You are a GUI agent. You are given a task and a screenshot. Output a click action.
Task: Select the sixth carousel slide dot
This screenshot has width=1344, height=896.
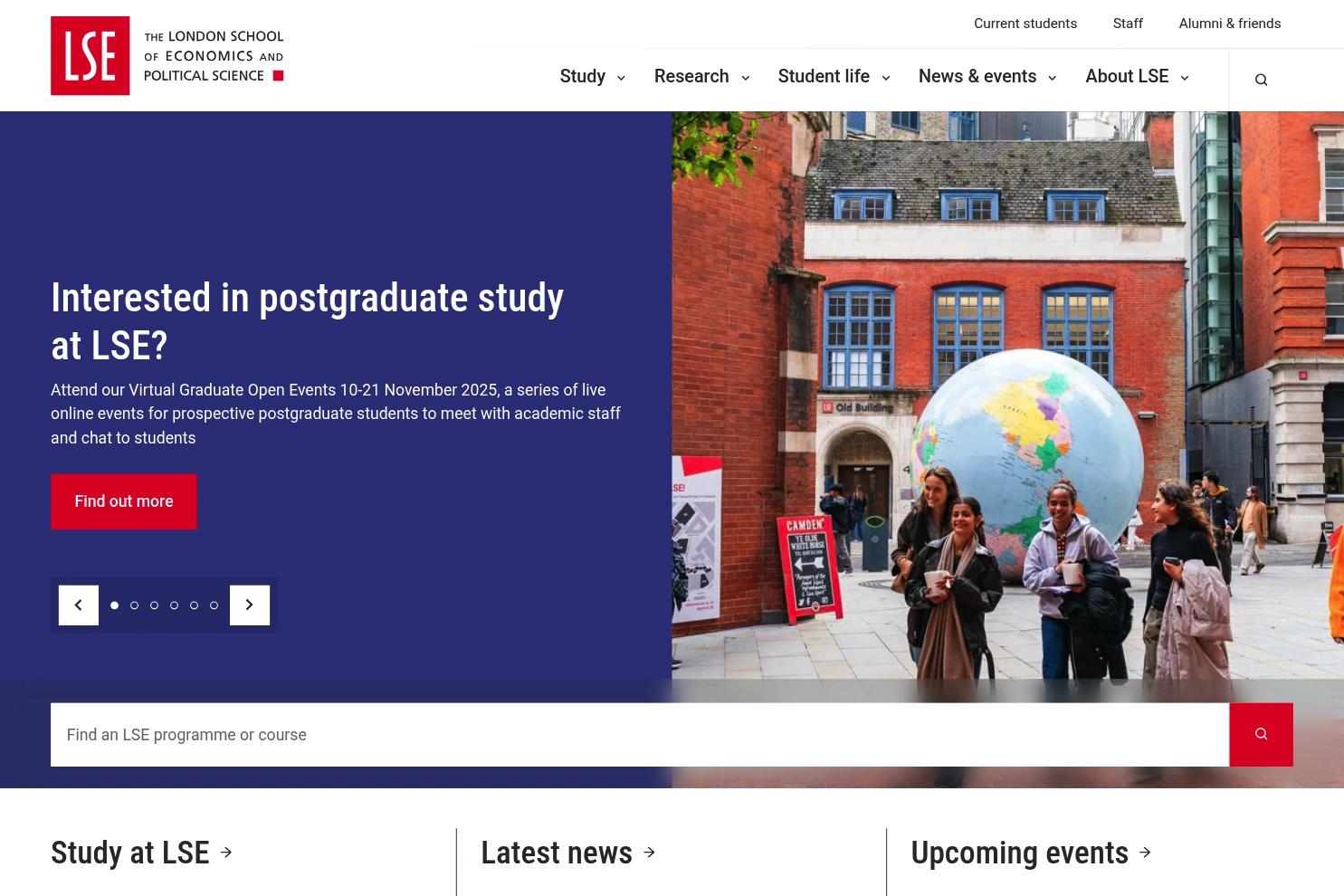[x=214, y=605]
